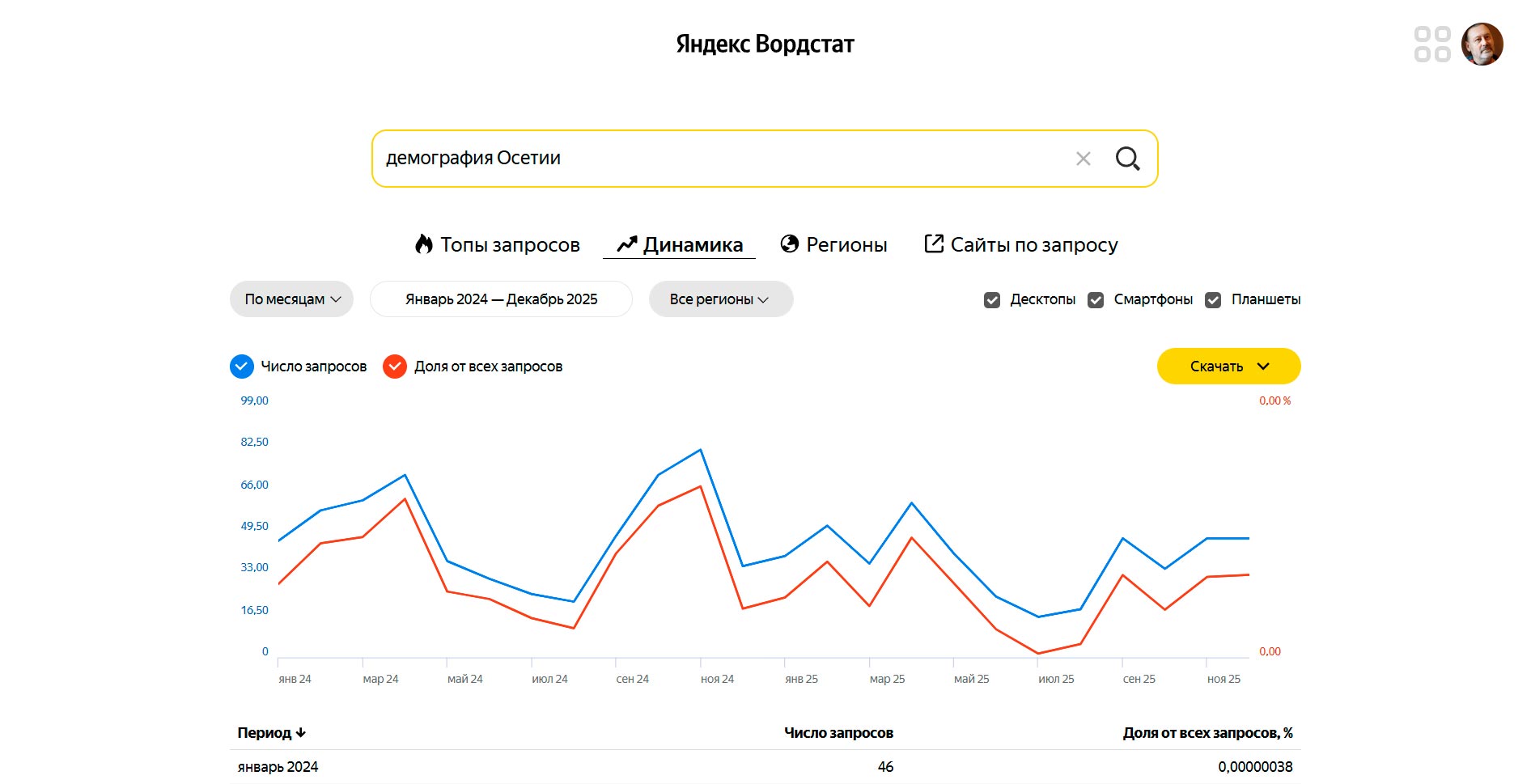This screenshot has height=784, width=1531.
Task: Open the Yandex services grid icon
Action: click(1431, 44)
